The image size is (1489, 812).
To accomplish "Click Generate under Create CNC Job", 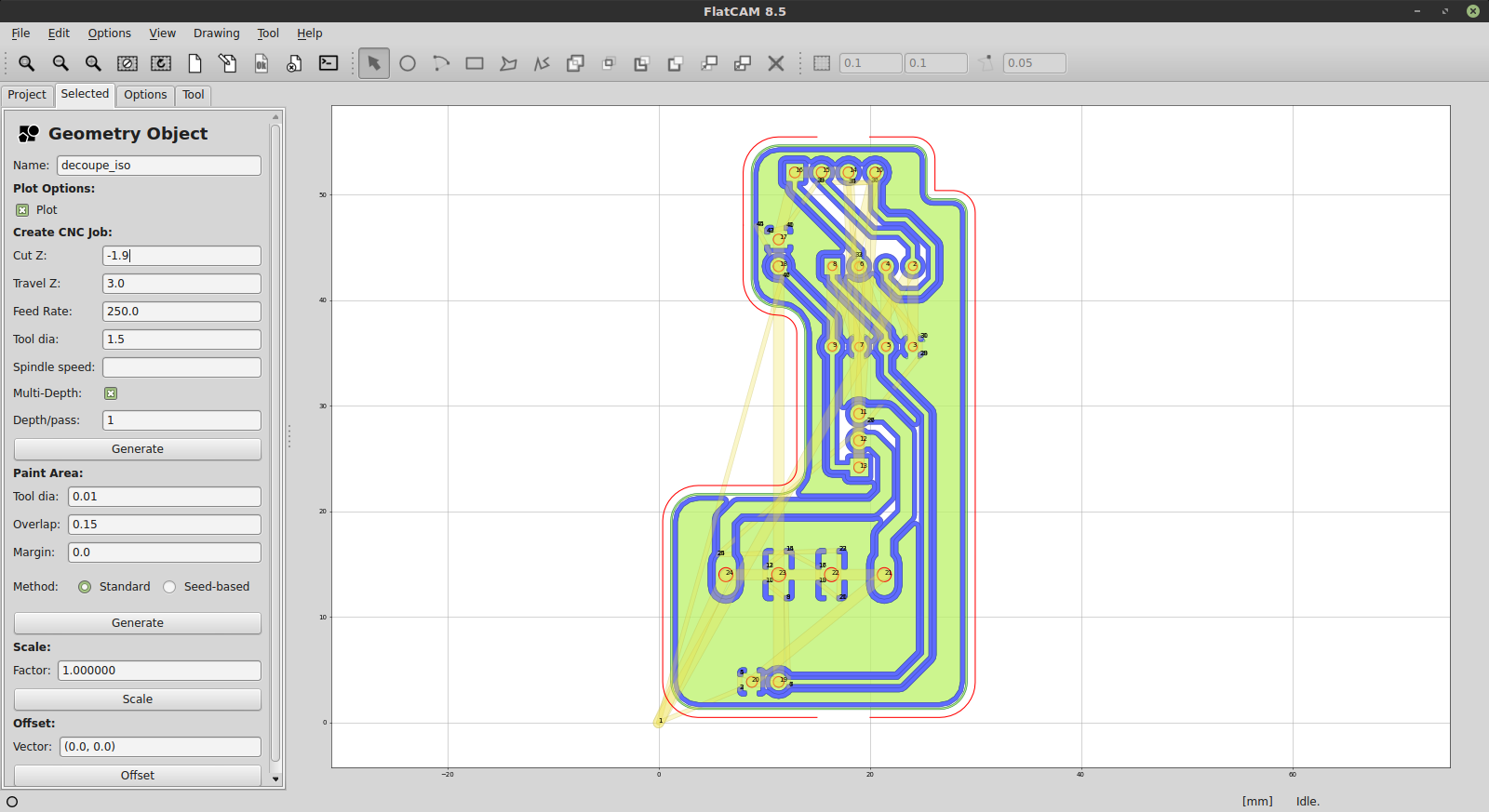I will click(x=137, y=449).
